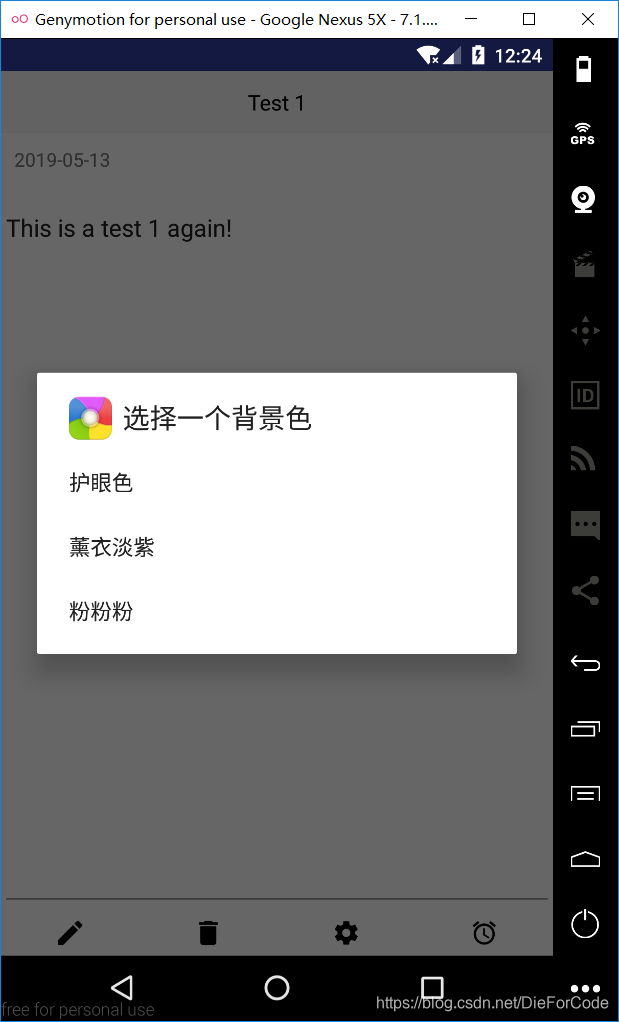
Task: Tap the Android recent apps square
Action: (x=432, y=987)
